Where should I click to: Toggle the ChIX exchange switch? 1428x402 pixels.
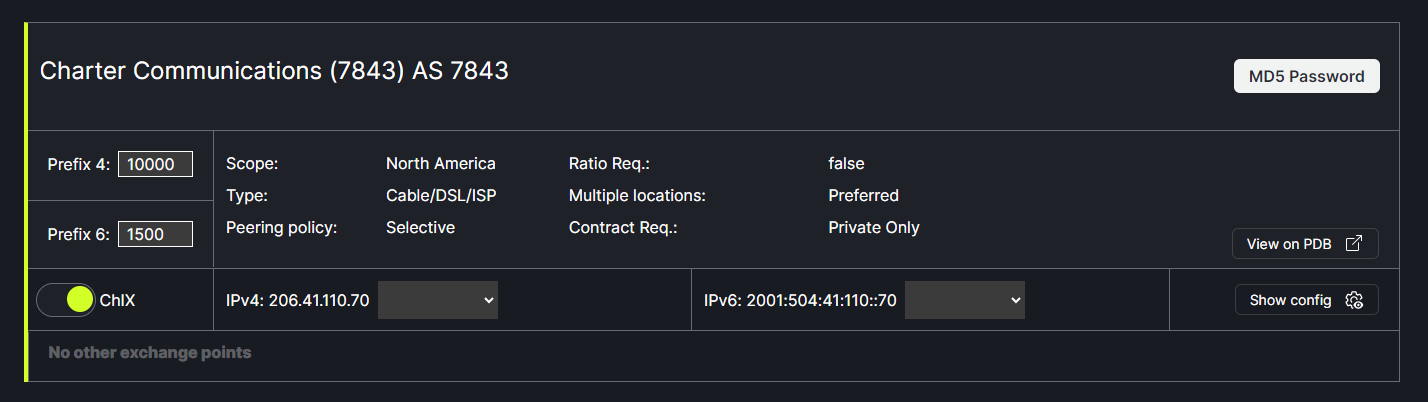pyautogui.click(x=66, y=300)
